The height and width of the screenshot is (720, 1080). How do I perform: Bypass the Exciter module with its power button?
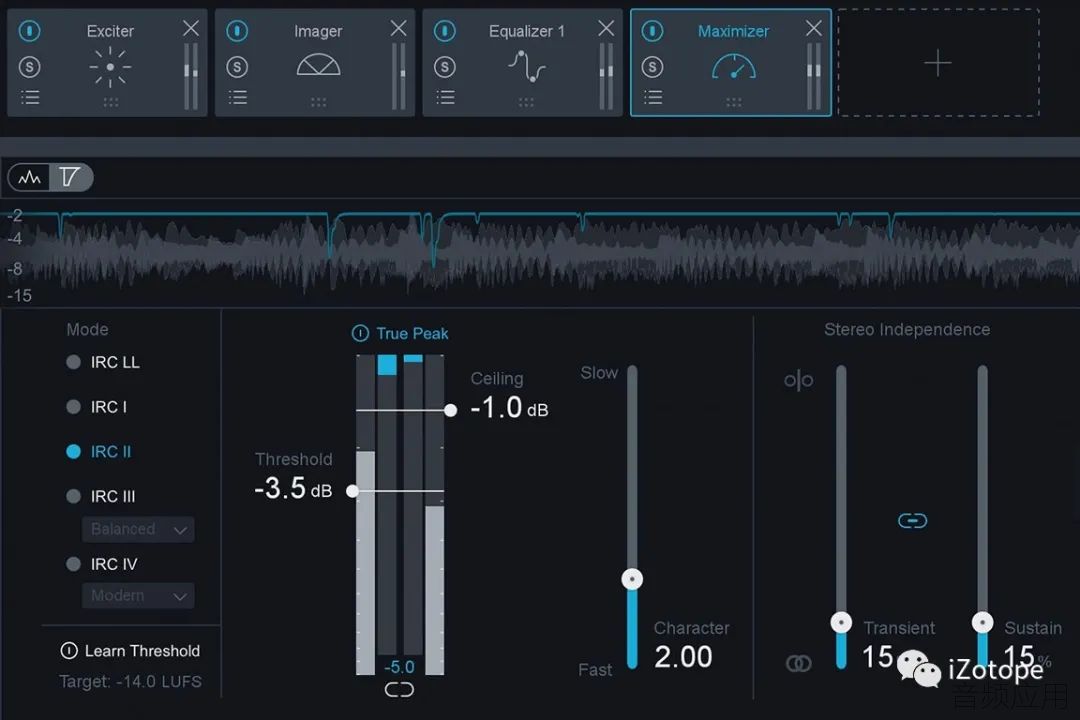click(30, 30)
